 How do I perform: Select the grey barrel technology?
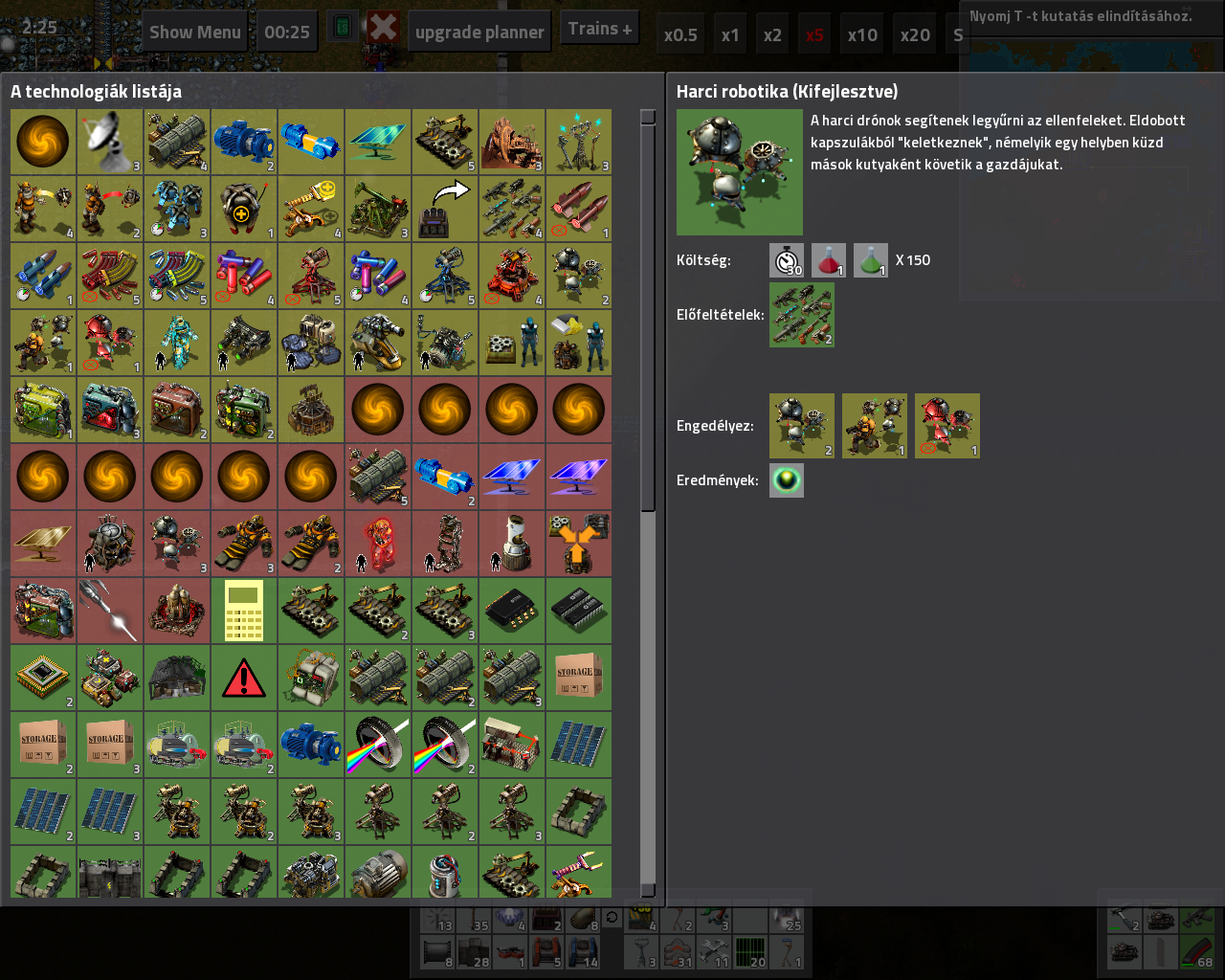coord(445,872)
